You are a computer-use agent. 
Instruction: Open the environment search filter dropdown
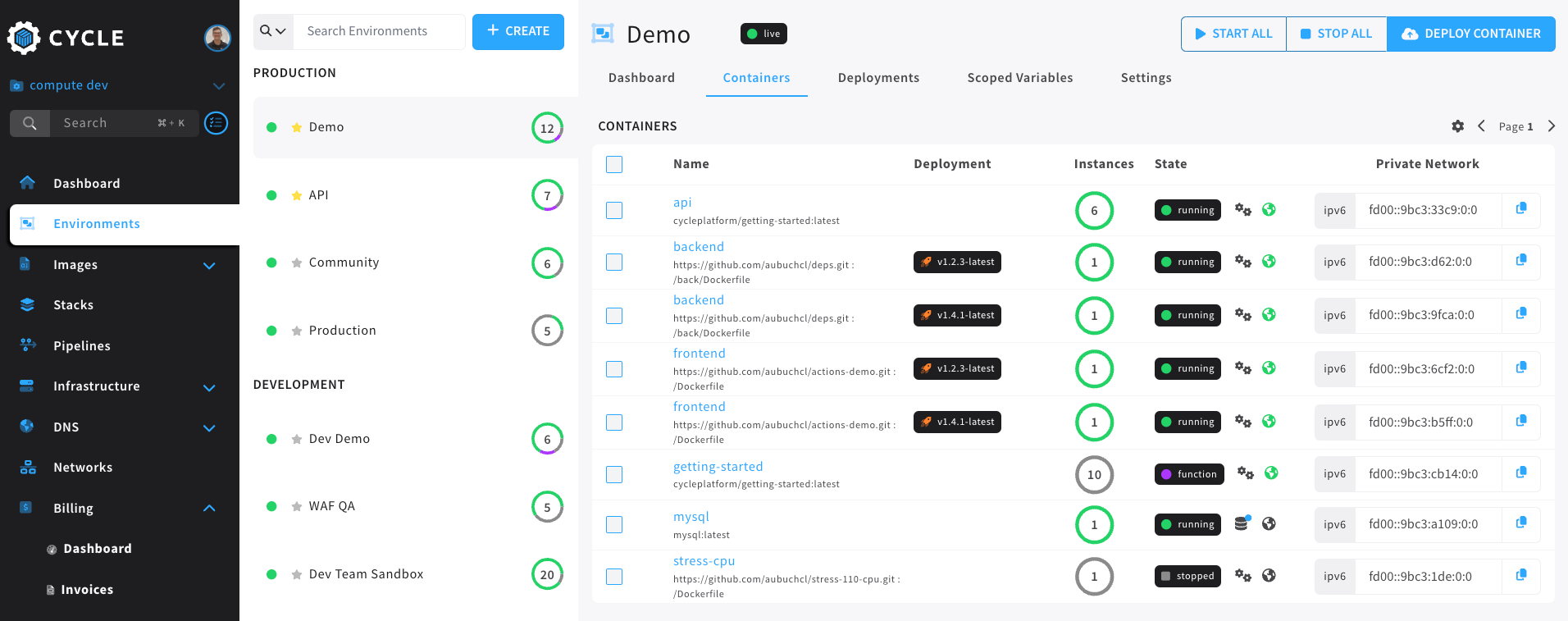[273, 31]
